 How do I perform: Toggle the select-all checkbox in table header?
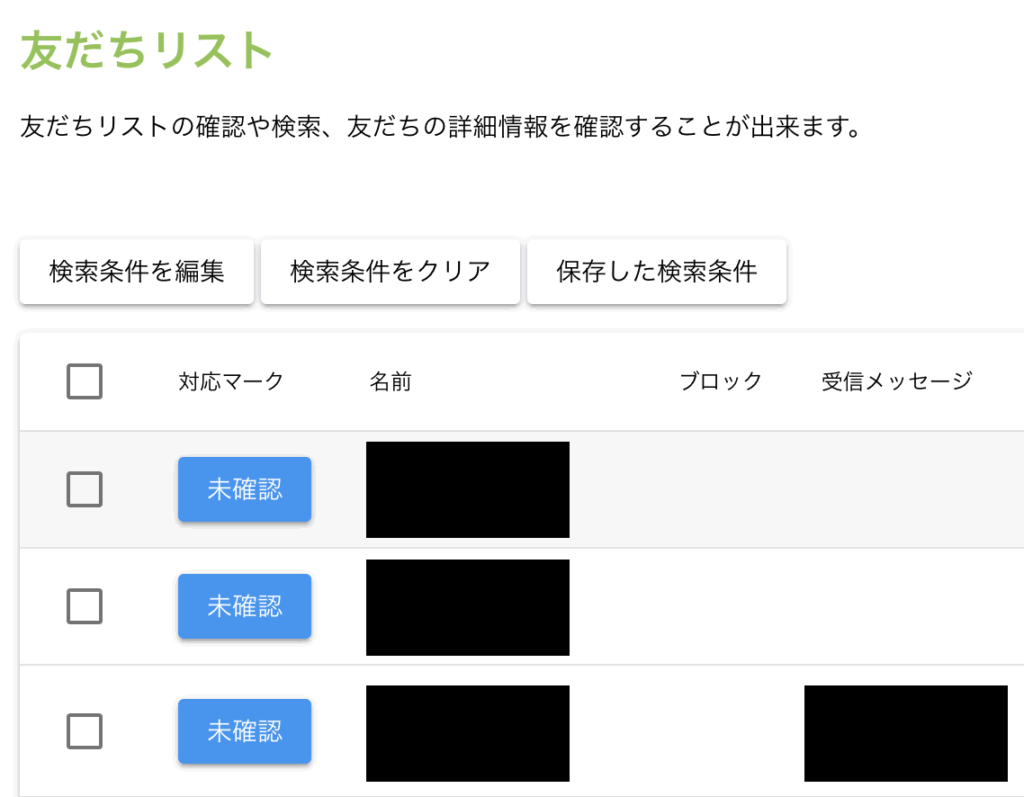[x=84, y=381]
